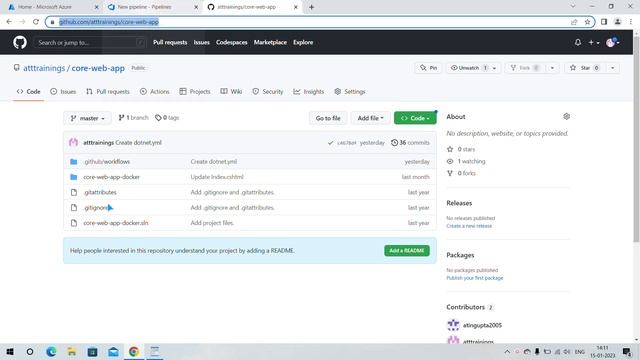The height and width of the screenshot is (360, 640).
Task: Go back in the browser
Action: (x=9, y=22)
